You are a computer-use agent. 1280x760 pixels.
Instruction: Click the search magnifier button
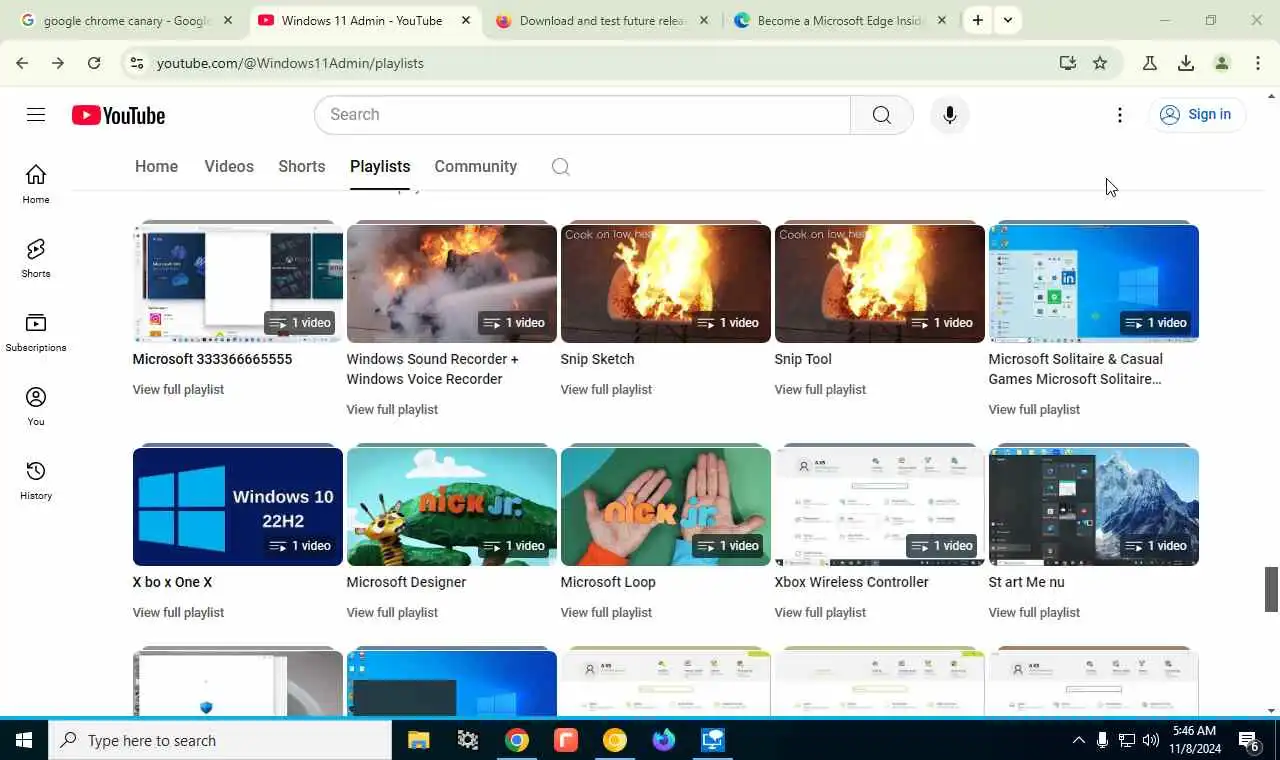point(881,115)
